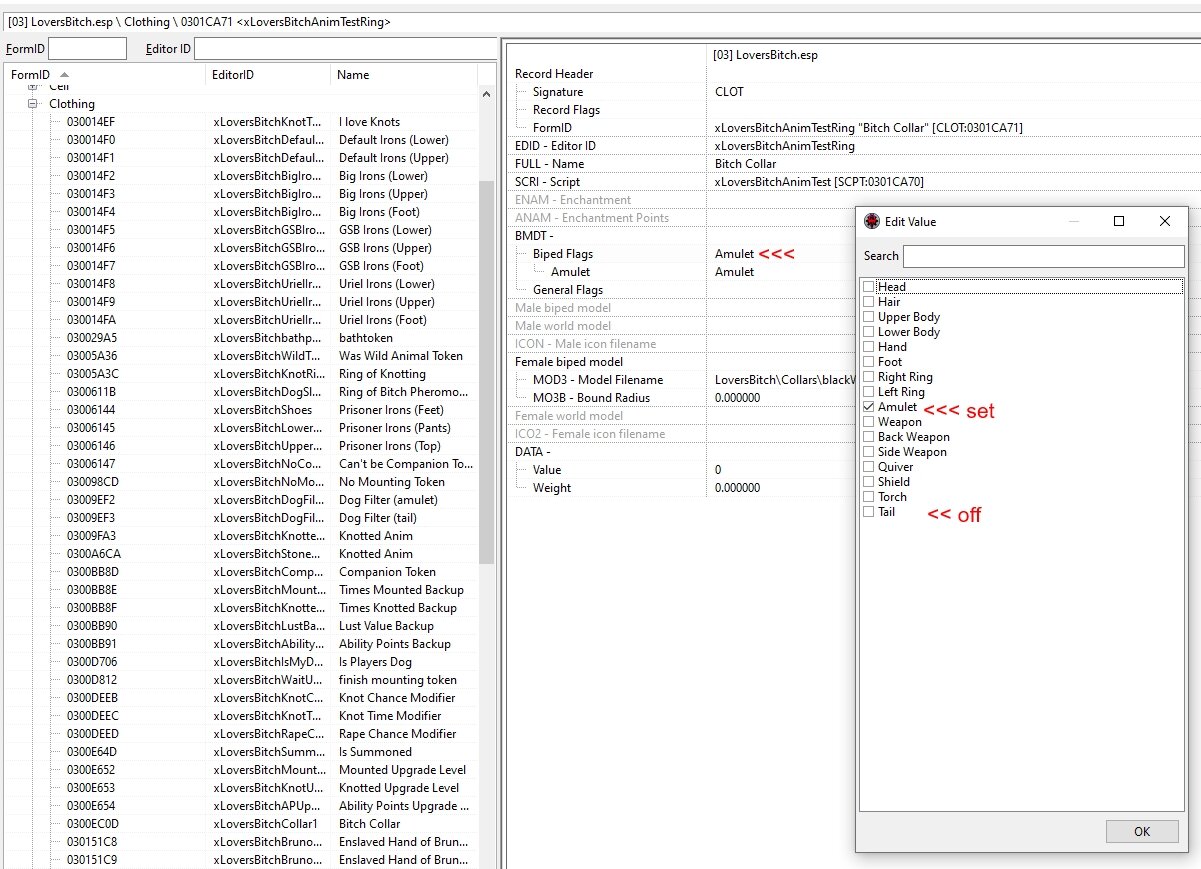Screen dimensions: 1201x869
Task: Select the 'I love Knots' record
Action: 240,122
